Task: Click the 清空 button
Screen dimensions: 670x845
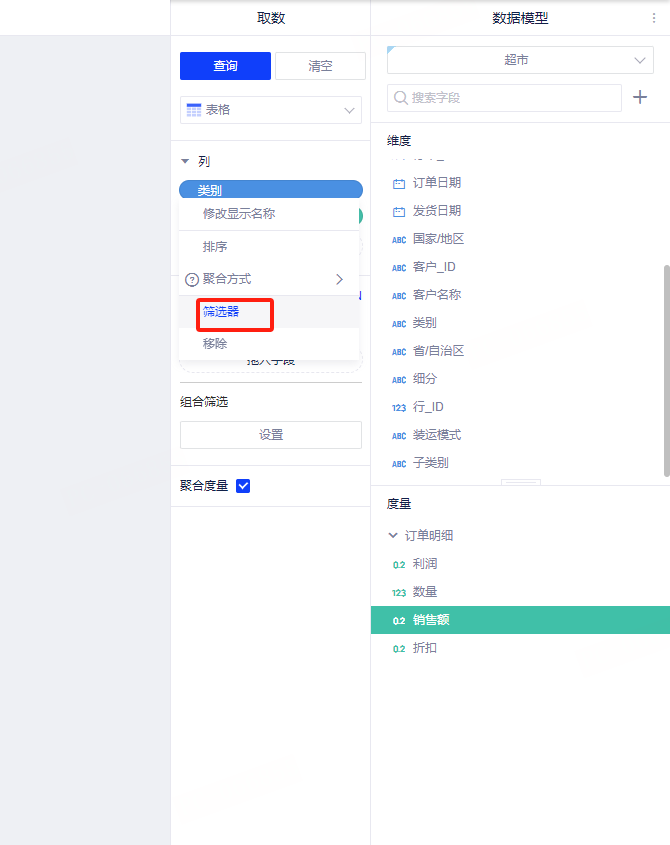Action: (320, 66)
